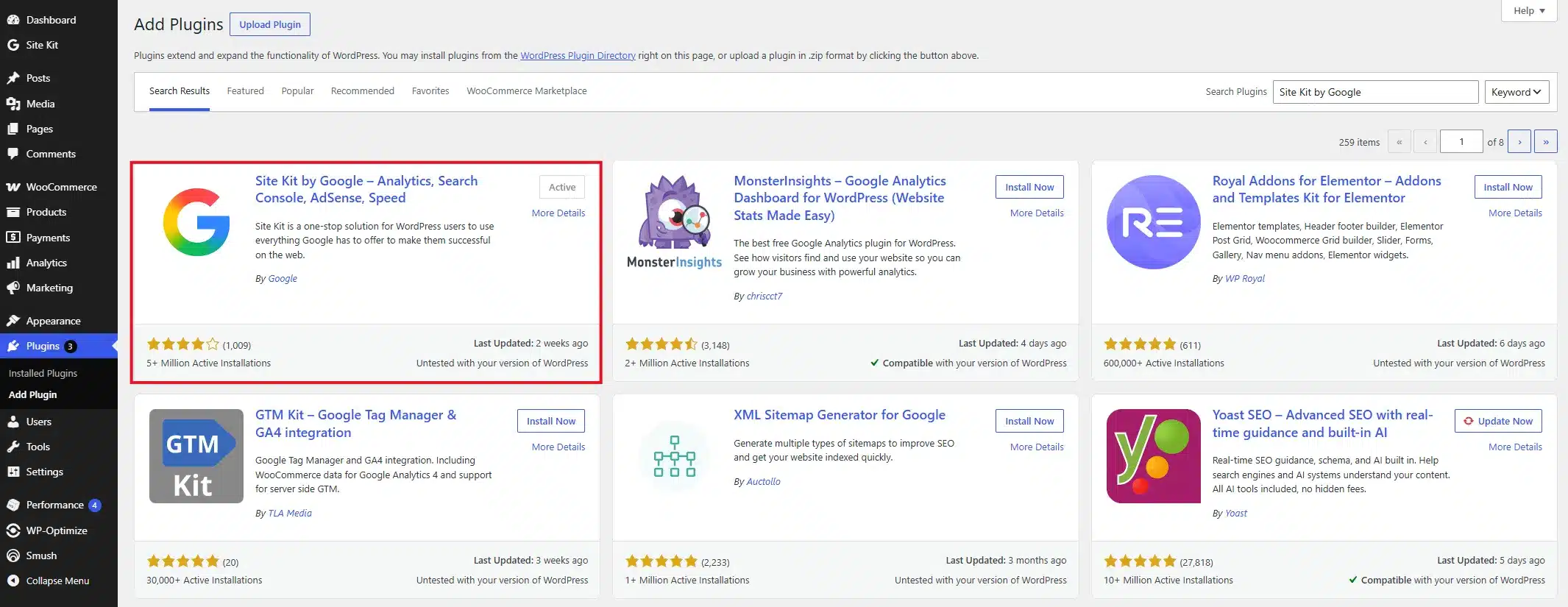
Task: Open the WordPress Plugin Directory link
Action: coord(578,55)
